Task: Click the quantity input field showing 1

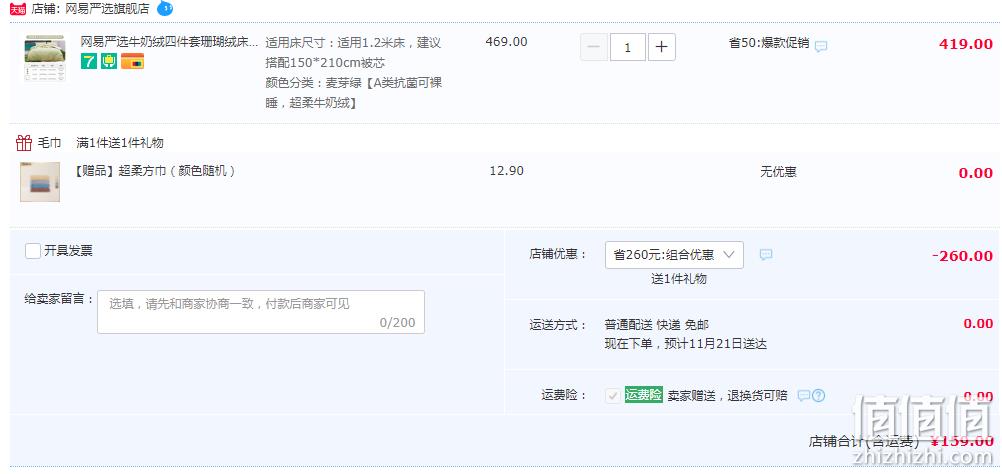Action: pyautogui.click(x=628, y=47)
